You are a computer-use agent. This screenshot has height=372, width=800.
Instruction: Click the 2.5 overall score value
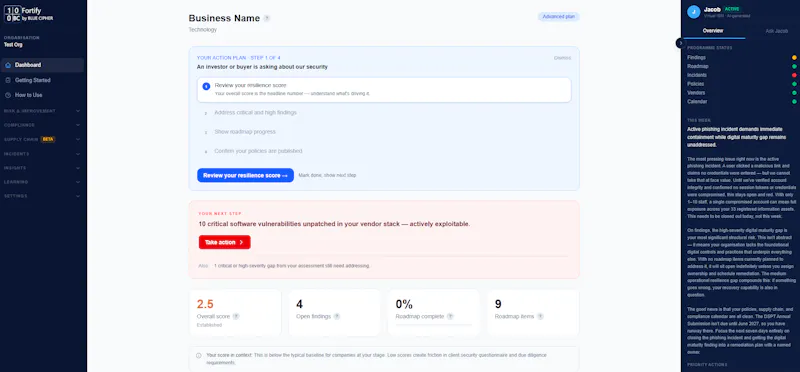point(205,304)
